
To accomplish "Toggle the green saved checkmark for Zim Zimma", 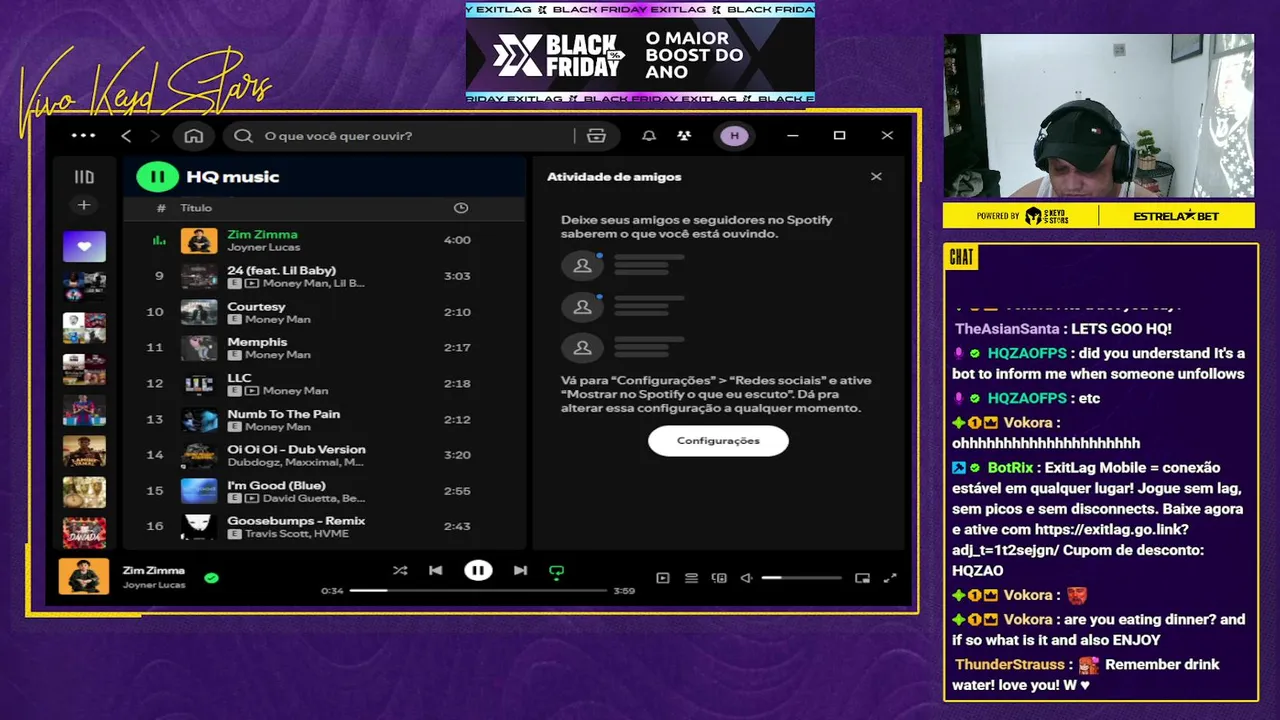I will [211, 578].
